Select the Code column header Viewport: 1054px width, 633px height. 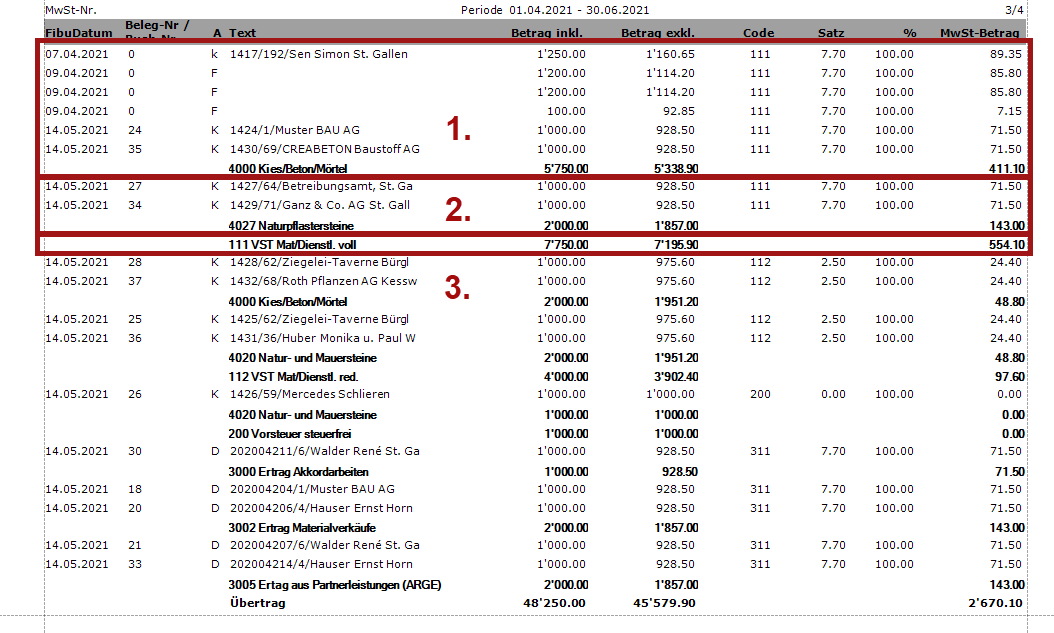tap(758, 33)
